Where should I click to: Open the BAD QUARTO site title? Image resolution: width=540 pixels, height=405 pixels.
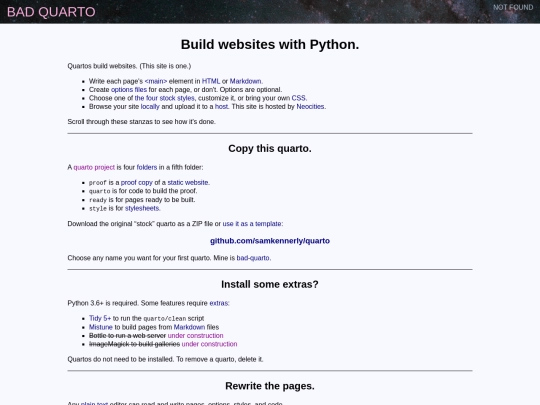click(x=51, y=12)
